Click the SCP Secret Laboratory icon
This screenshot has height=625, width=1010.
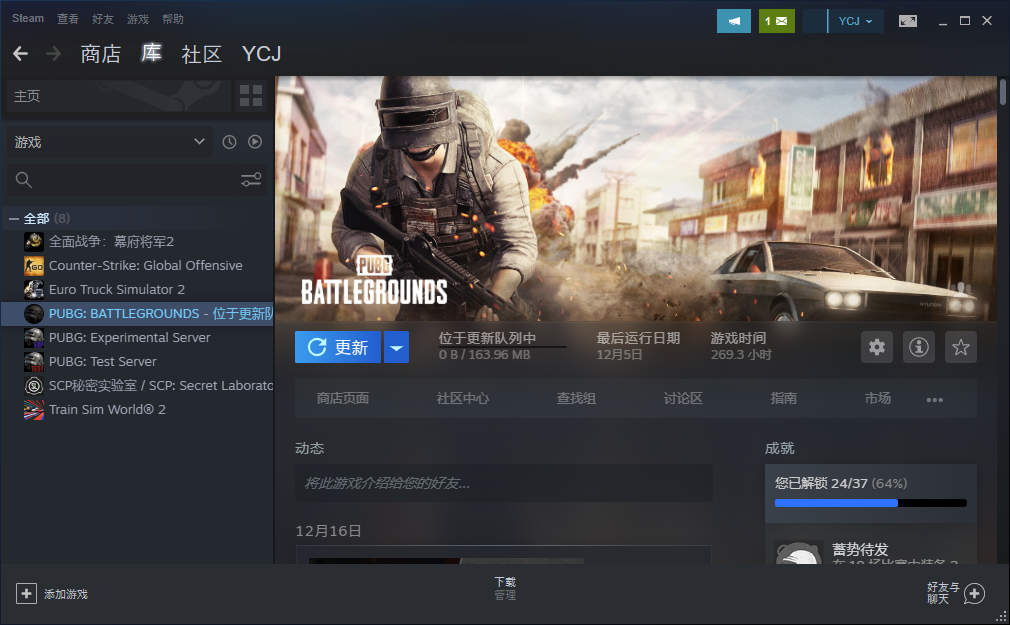tap(33, 385)
